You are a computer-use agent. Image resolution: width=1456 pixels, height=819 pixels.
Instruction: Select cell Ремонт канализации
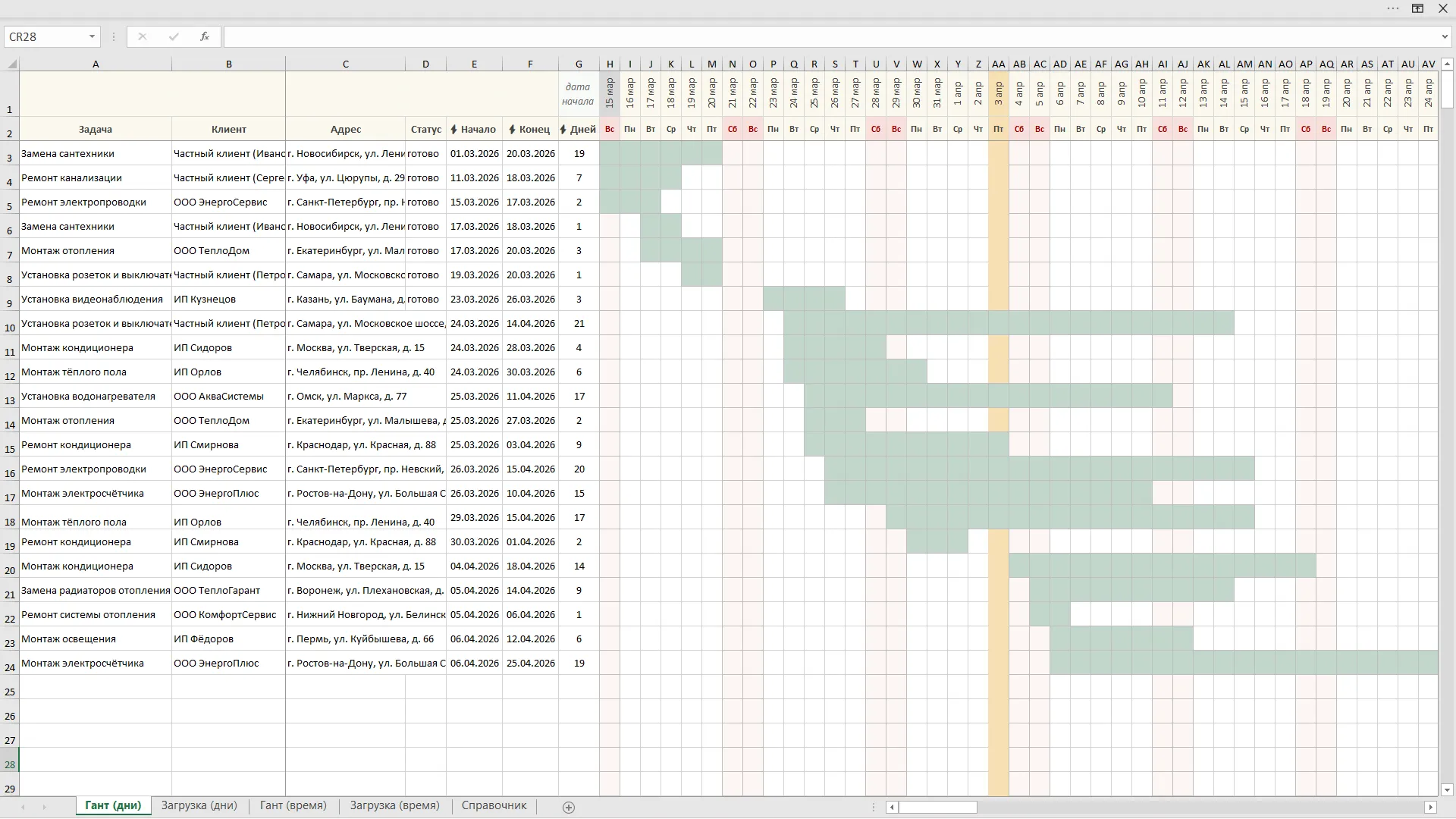tap(96, 178)
